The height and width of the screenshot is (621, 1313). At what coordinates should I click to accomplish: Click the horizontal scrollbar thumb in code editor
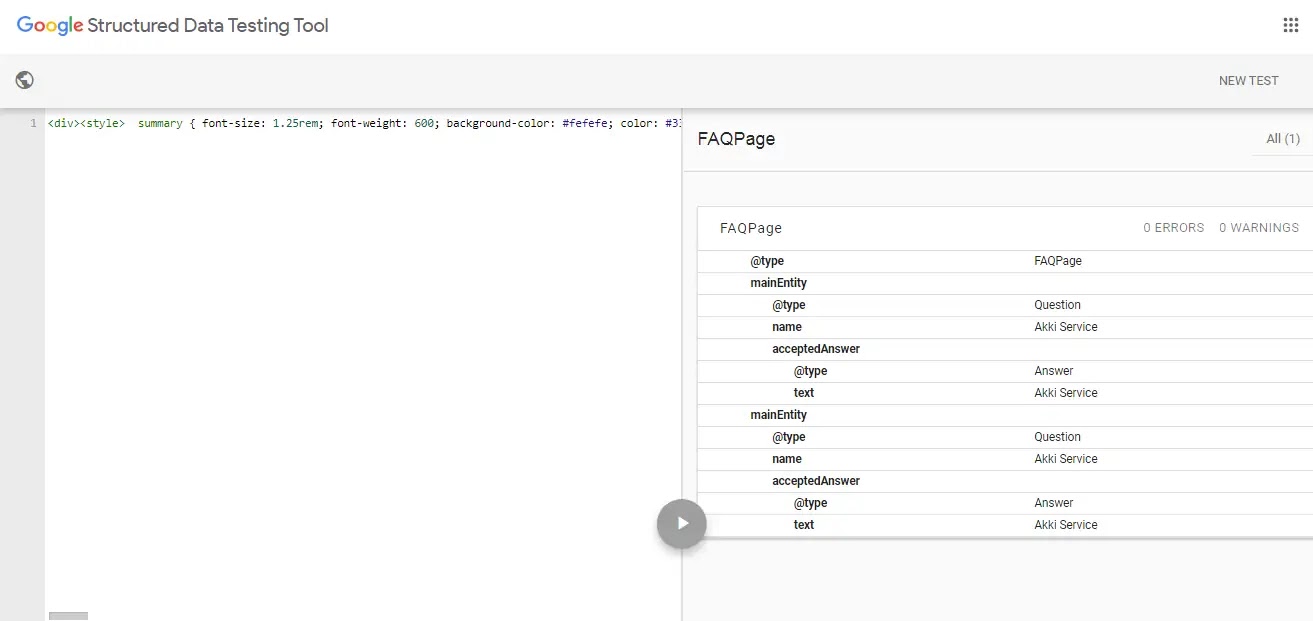[68, 616]
